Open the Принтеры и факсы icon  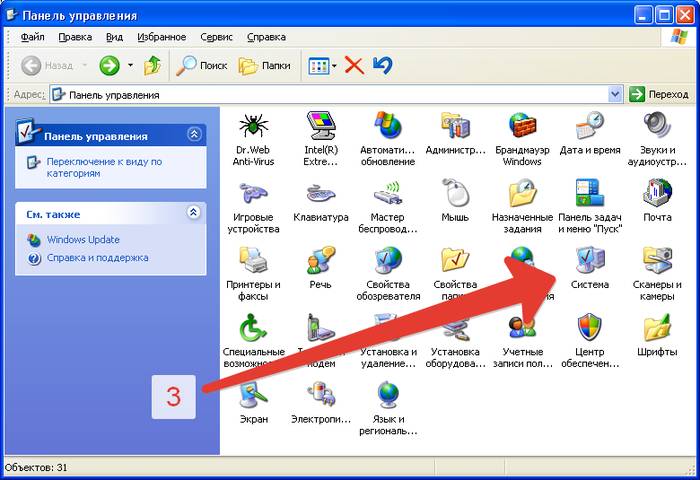pyautogui.click(x=253, y=263)
